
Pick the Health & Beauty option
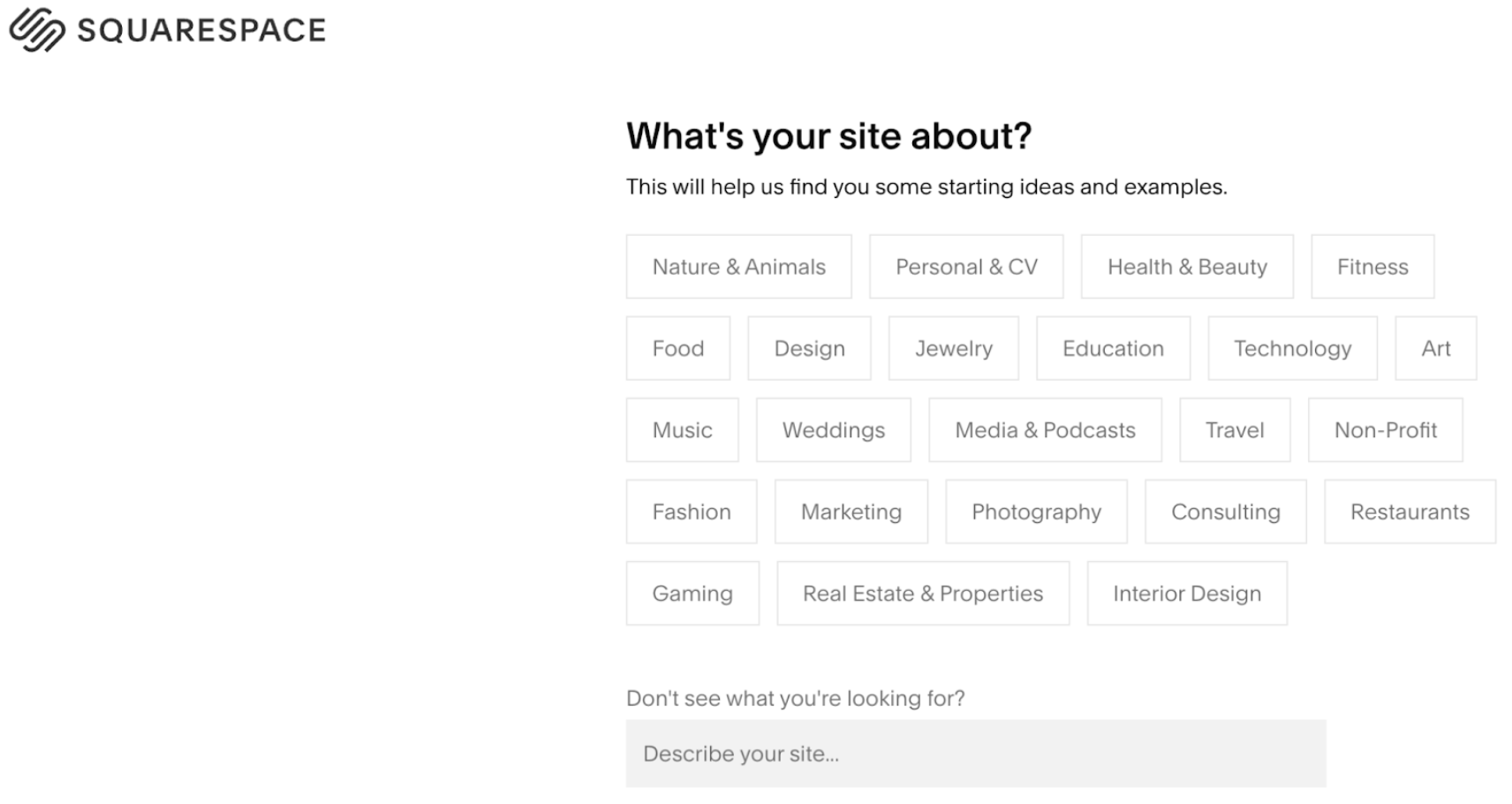[x=1186, y=266]
